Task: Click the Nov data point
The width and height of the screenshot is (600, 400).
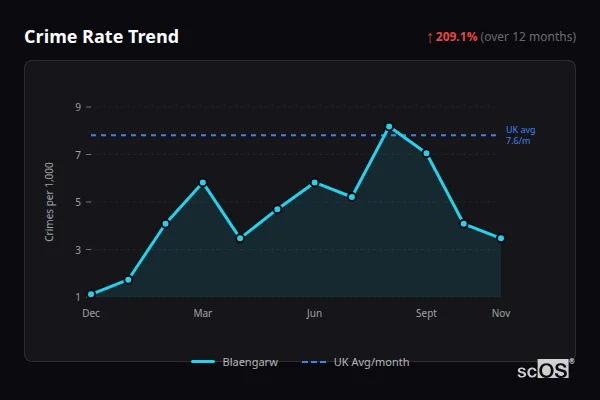Action: coord(501,238)
